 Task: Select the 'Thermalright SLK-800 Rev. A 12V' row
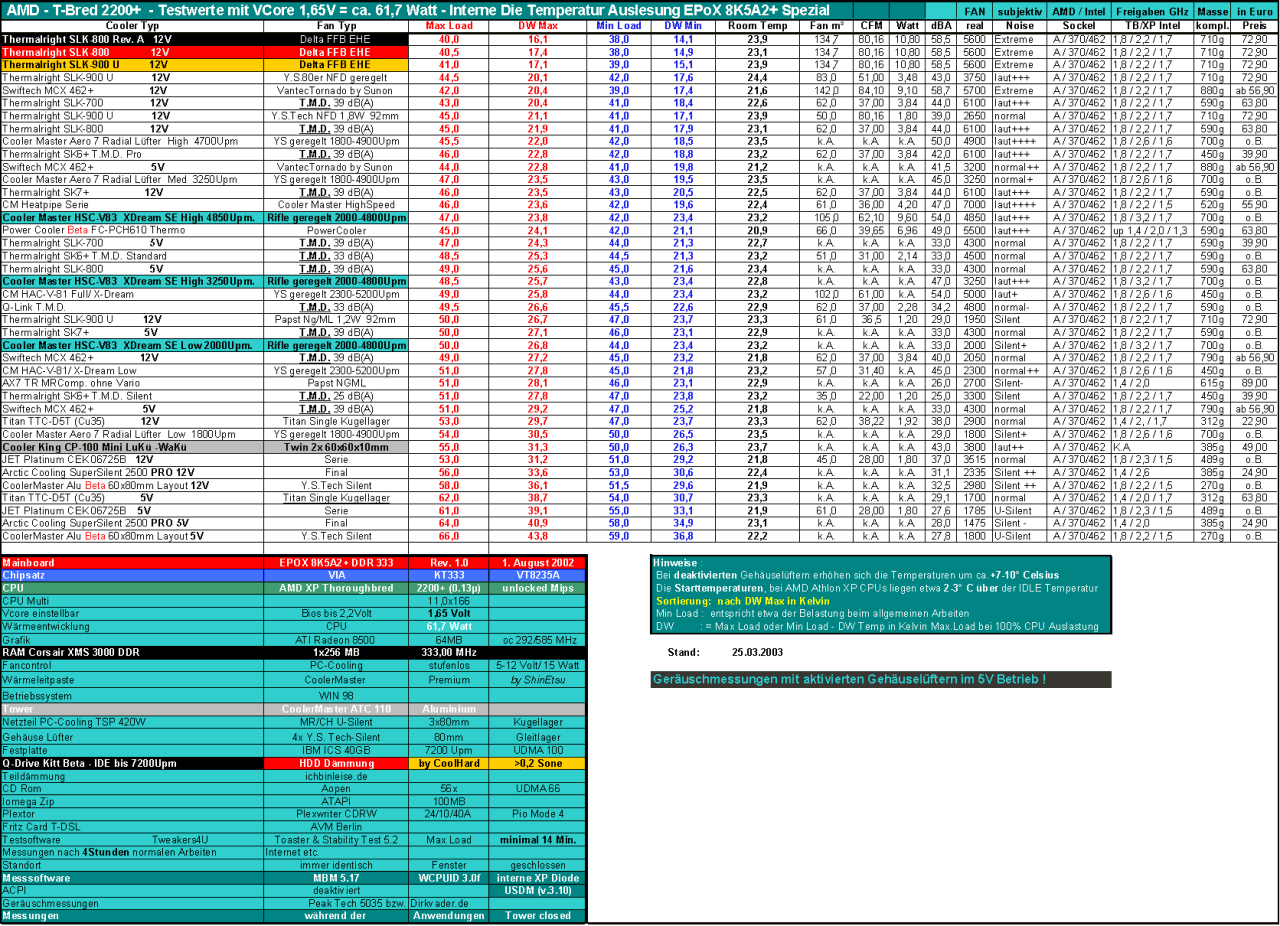click(x=639, y=38)
